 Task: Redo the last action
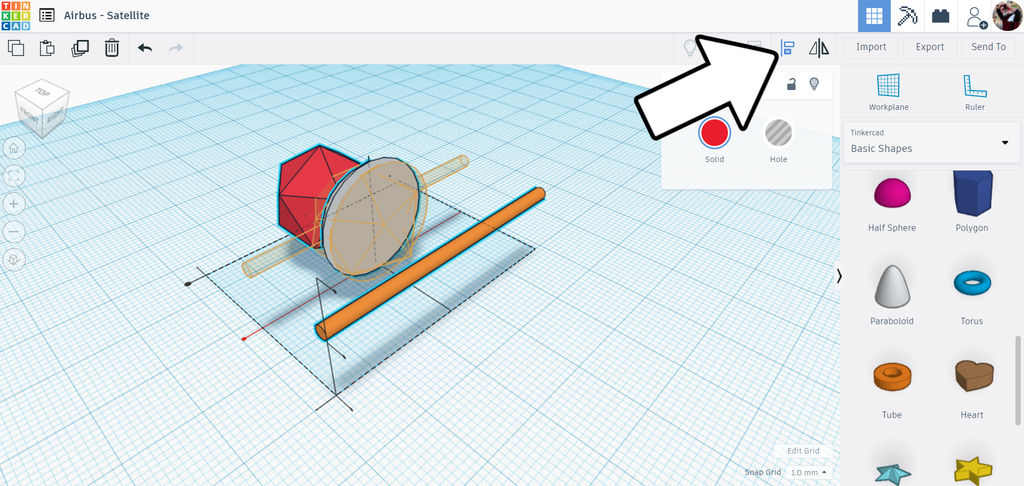coord(176,48)
